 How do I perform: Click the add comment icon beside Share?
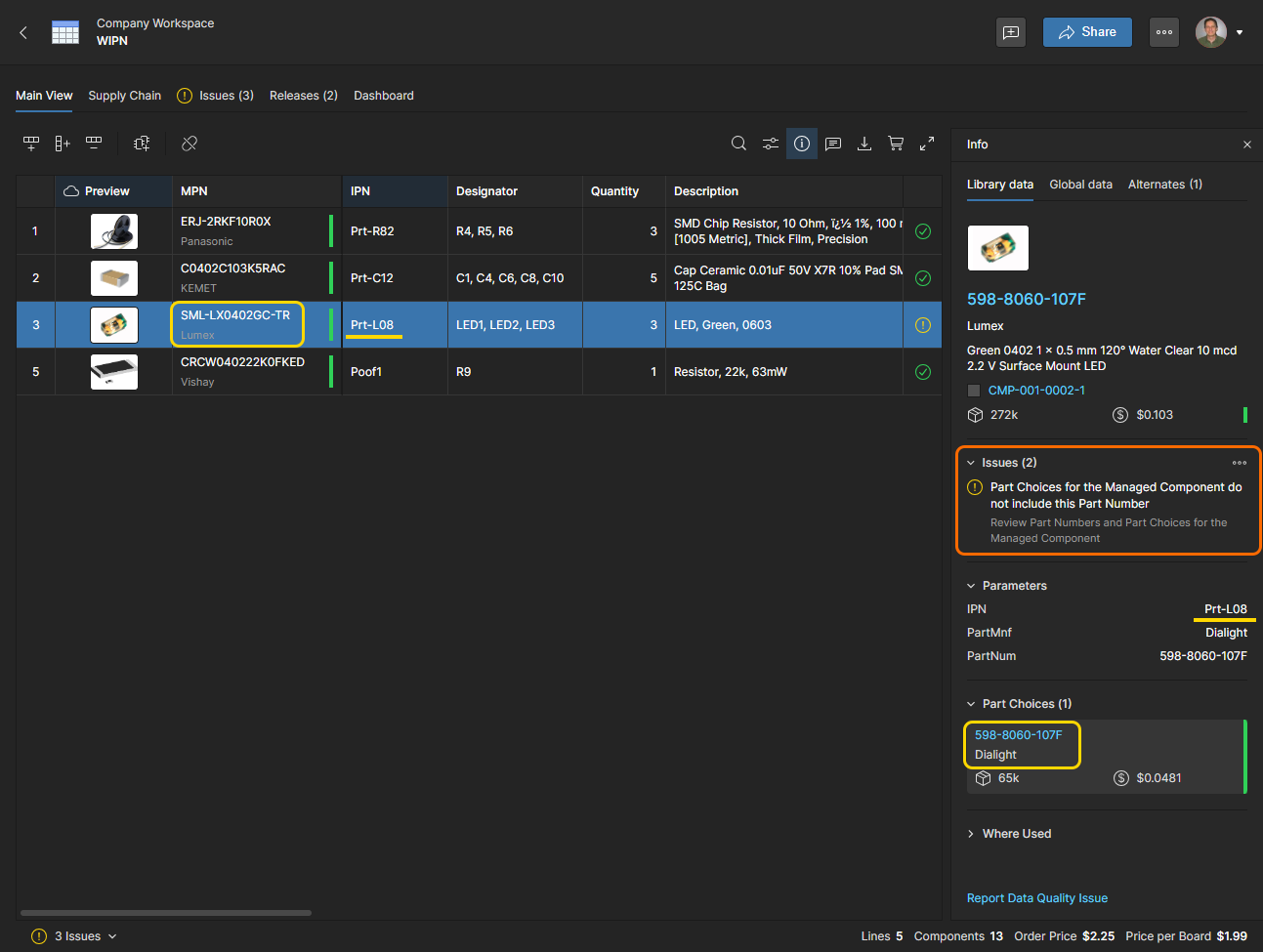[x=1011, y=32]
